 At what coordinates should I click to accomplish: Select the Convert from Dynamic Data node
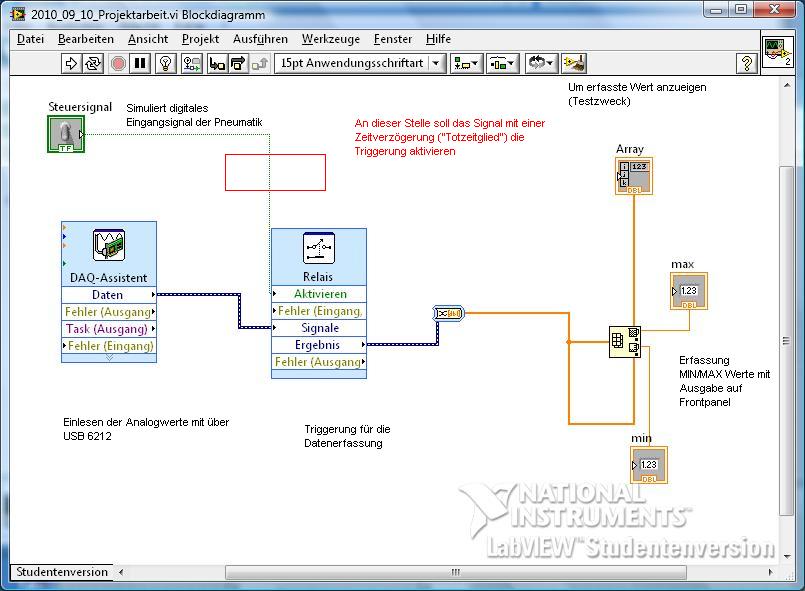[x=449, y=313]
